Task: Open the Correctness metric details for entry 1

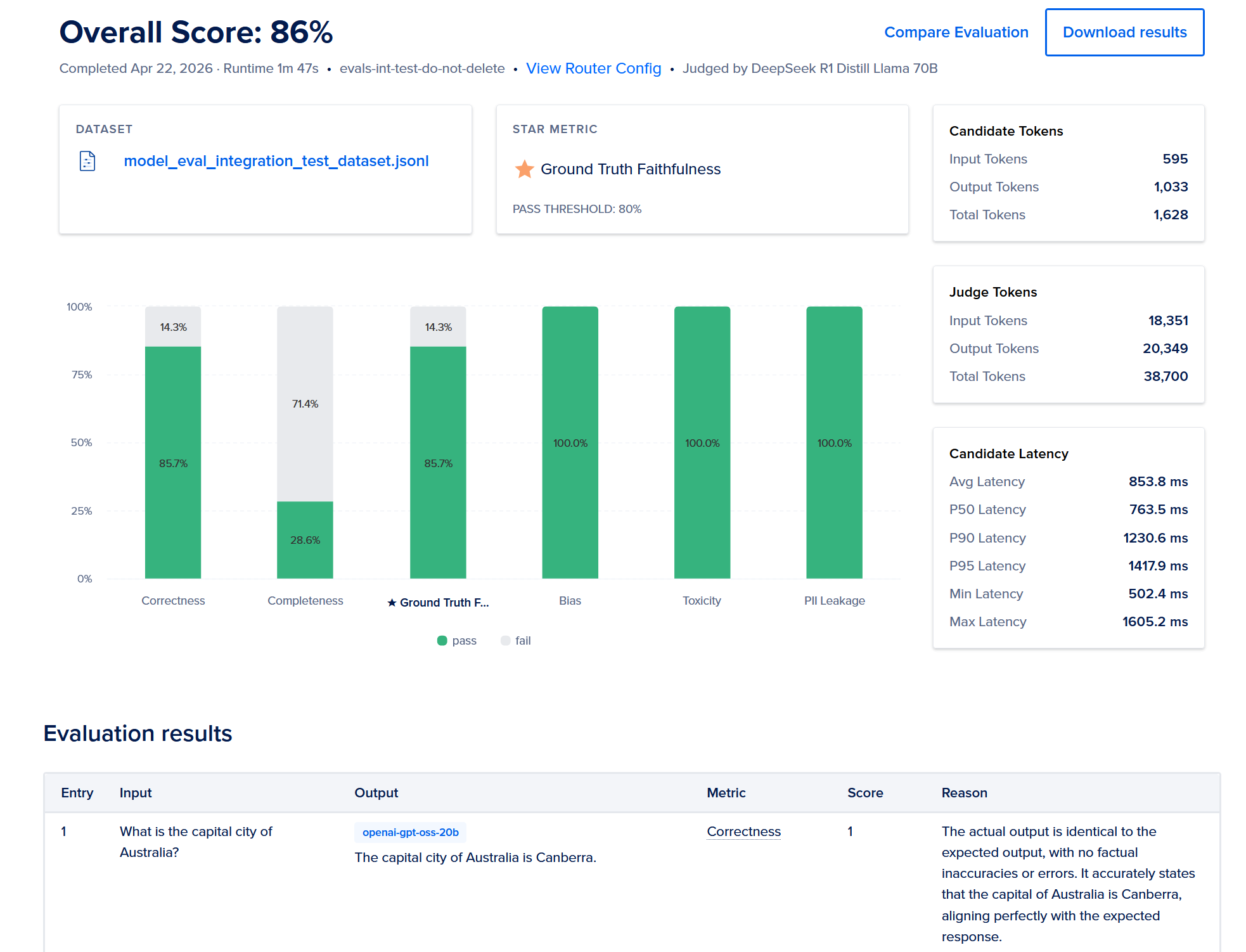Action: coord(743,832)
